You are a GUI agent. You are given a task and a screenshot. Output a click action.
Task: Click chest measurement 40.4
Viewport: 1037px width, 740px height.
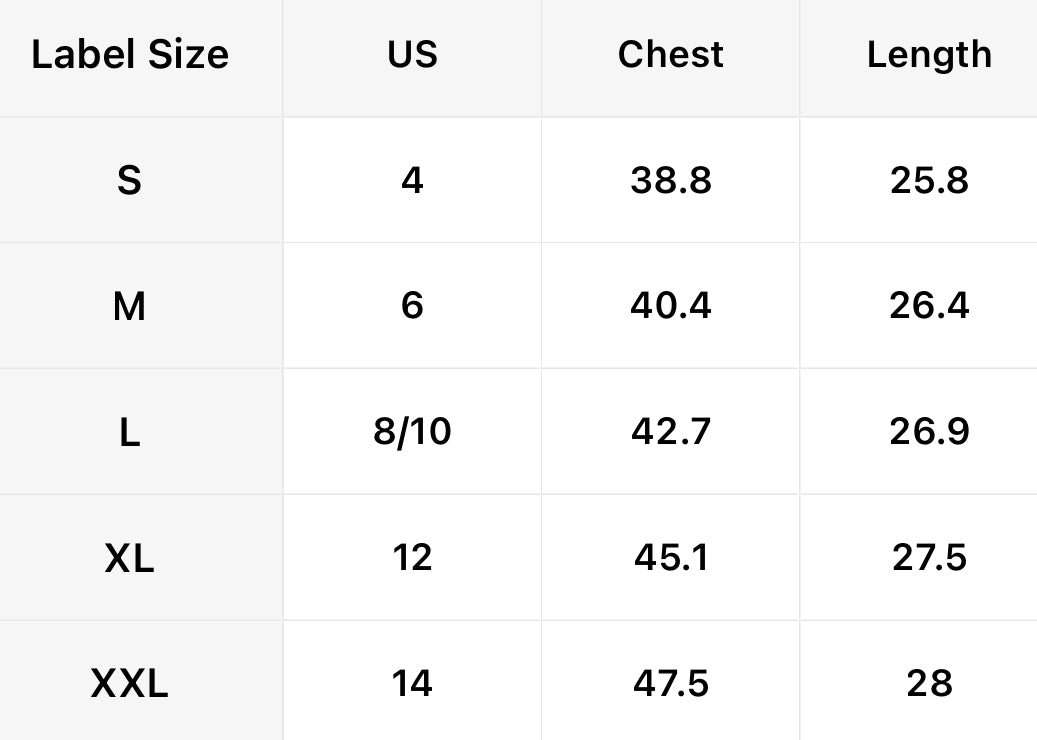click(x=670, y=306)
